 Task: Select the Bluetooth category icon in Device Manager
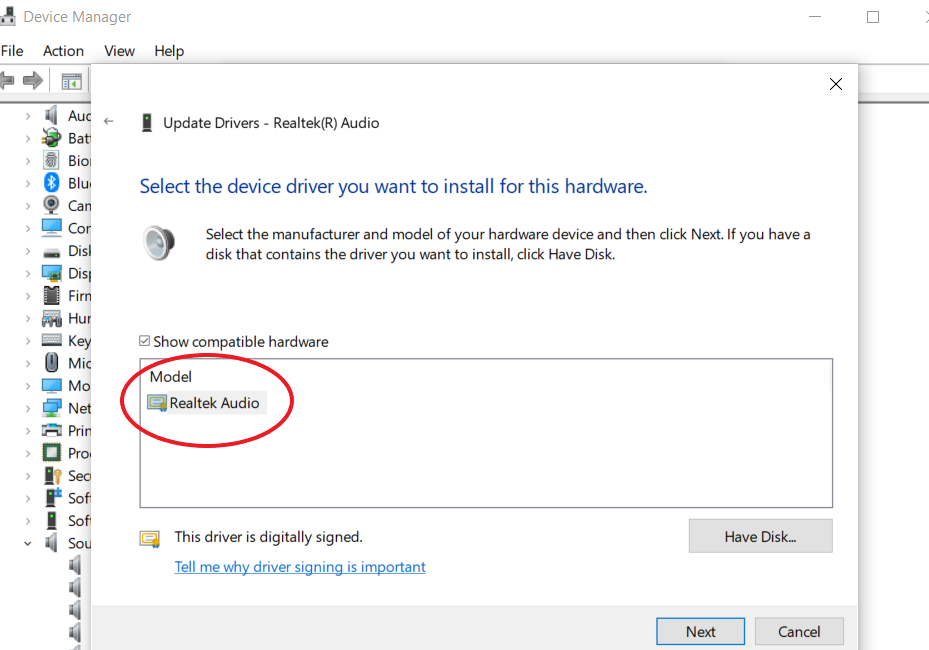coord(52,182)
